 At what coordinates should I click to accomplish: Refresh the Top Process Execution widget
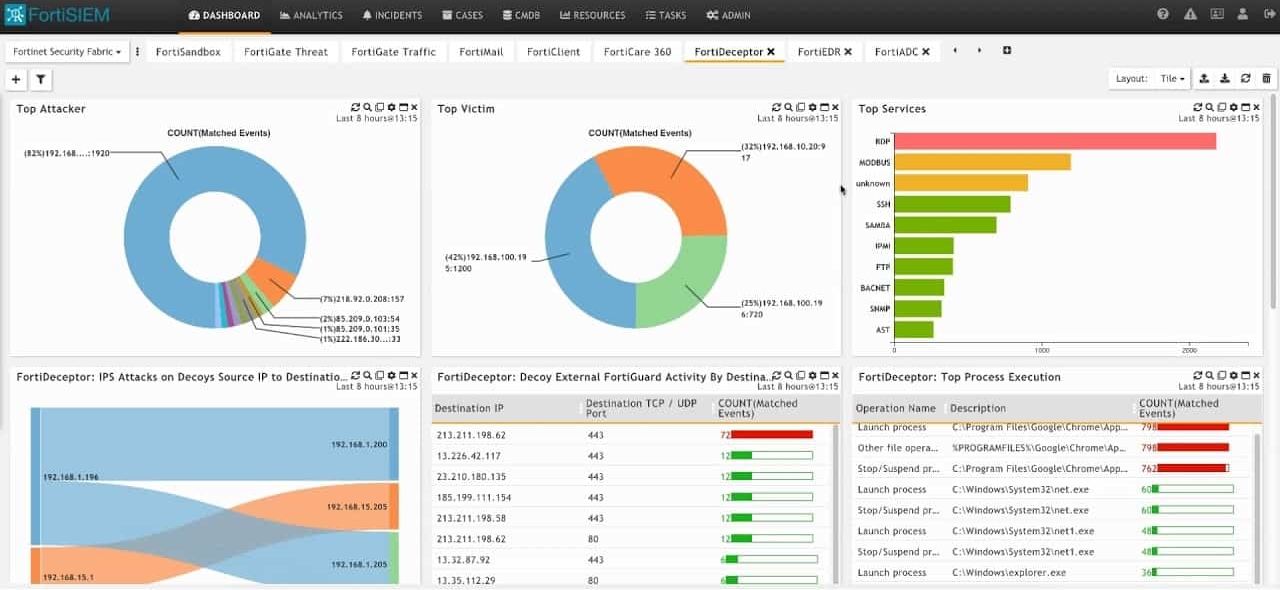[x=1198, y=375]
